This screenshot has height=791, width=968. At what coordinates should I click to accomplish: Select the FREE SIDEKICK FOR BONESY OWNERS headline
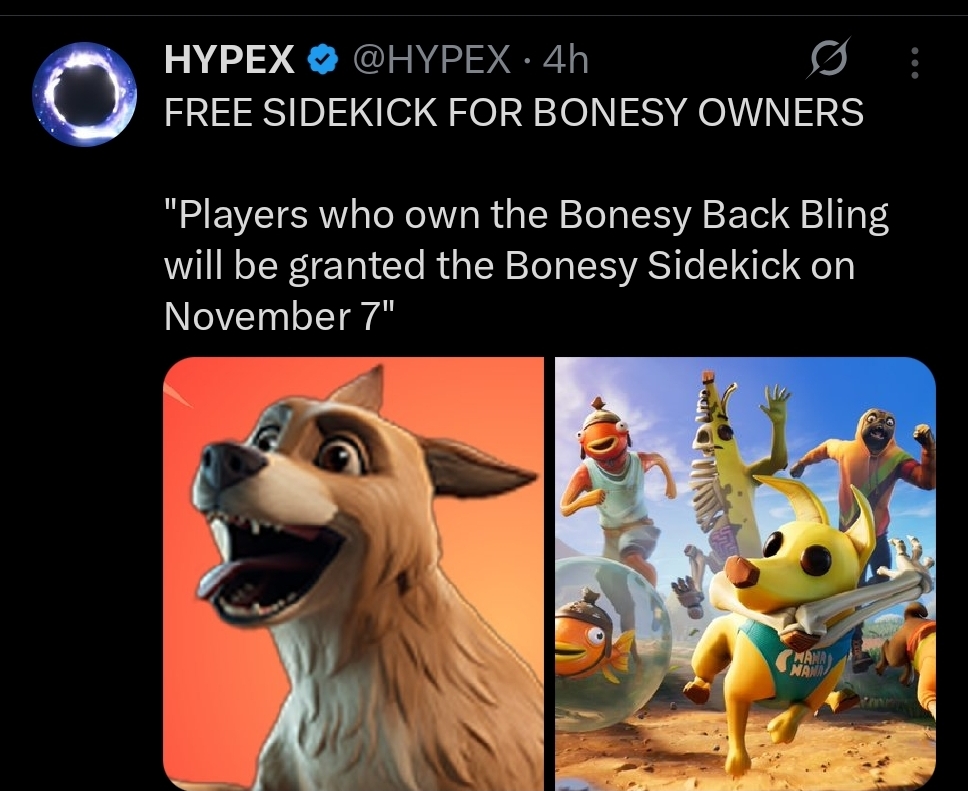[514, 112]
